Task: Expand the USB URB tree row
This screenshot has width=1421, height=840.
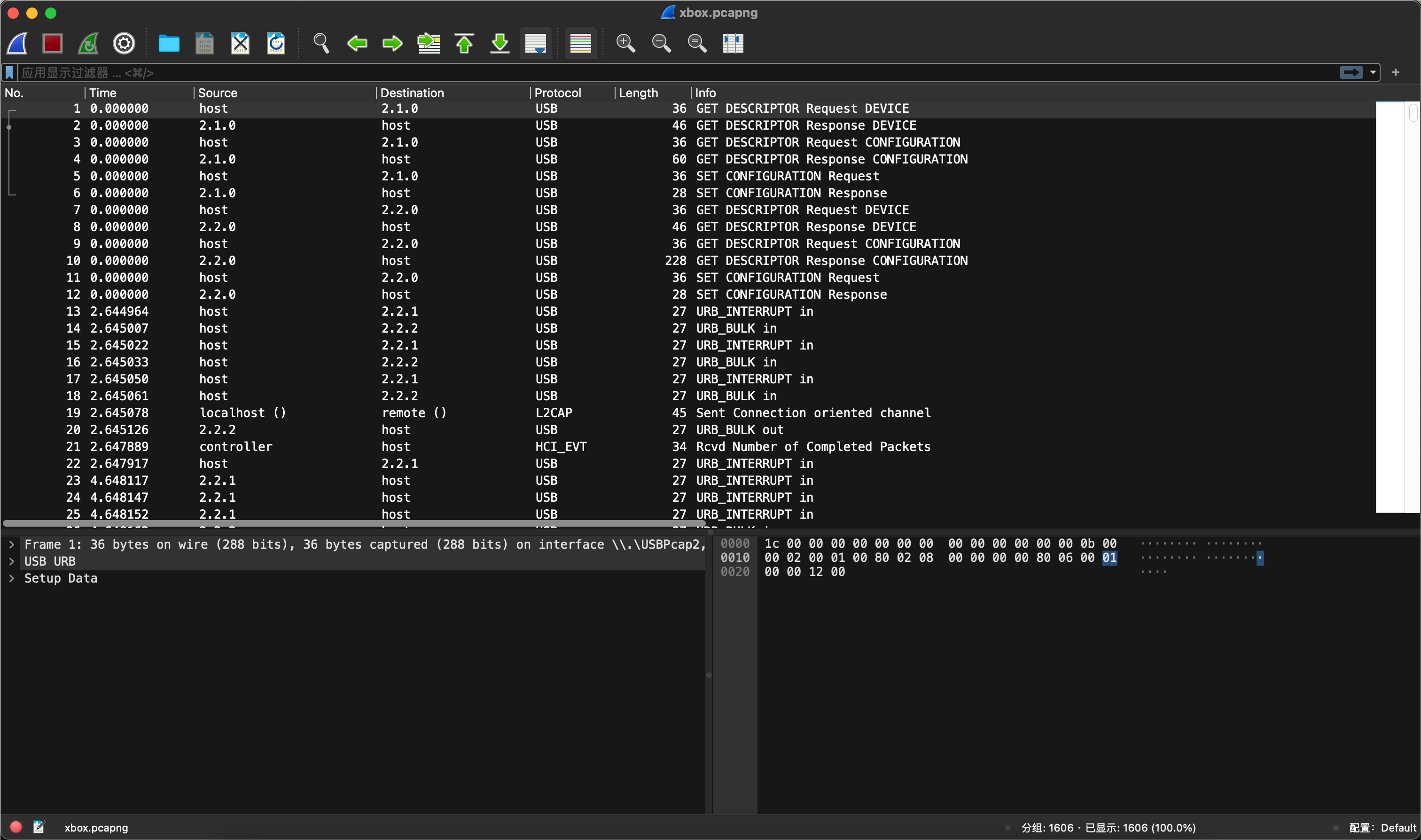Action: click(x=11, y=561)
